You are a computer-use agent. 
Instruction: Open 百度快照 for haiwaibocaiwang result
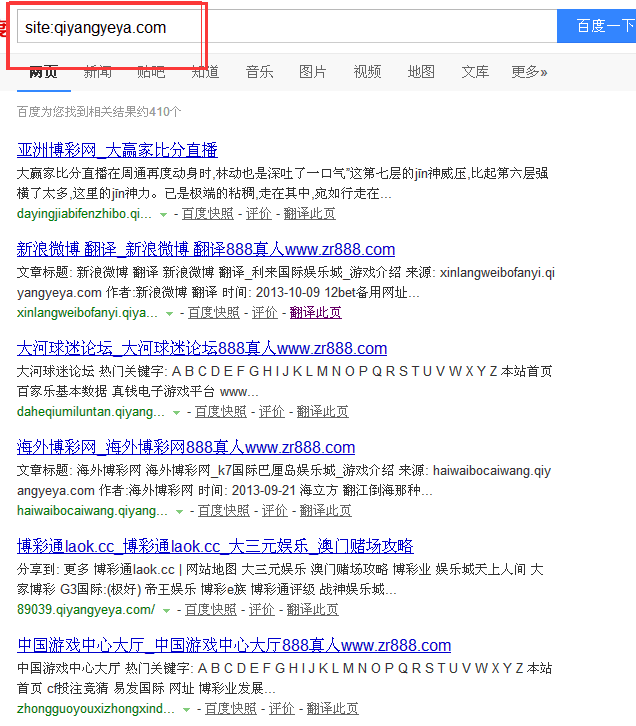point(224,511)
